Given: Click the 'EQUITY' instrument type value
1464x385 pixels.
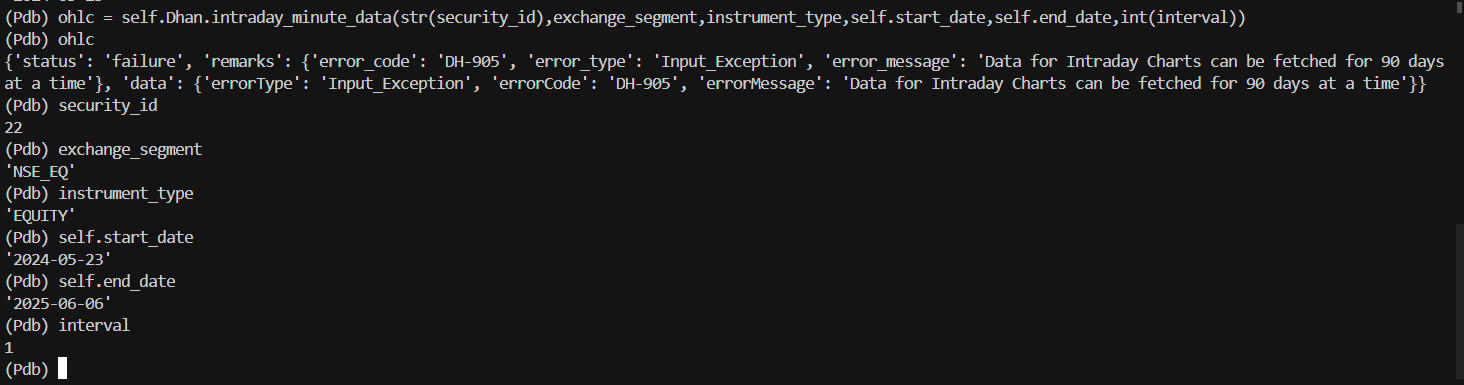Looking at the screenshot, I should (x=40, y=215).
